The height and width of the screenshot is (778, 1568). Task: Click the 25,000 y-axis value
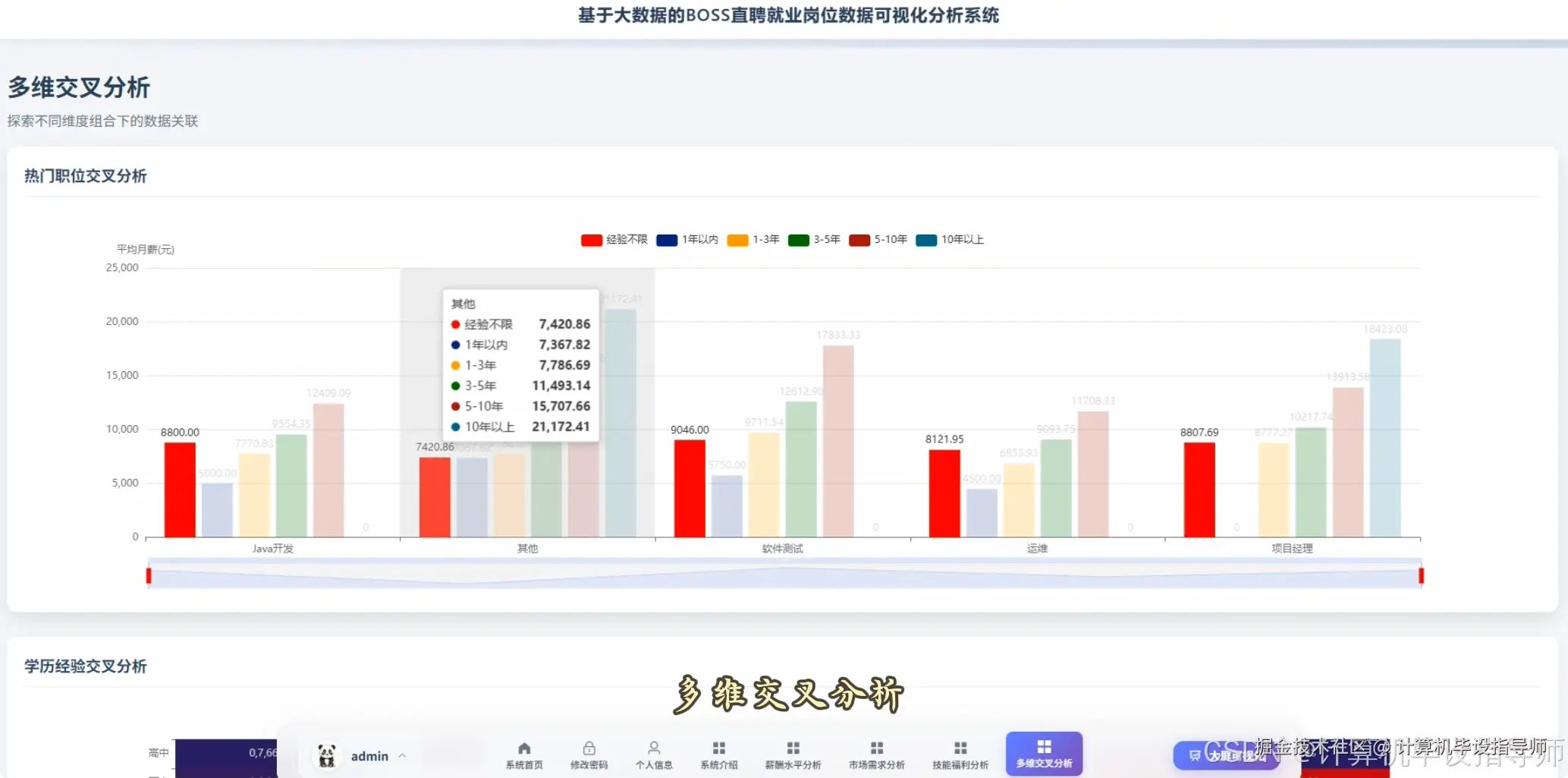pos(122,268)
